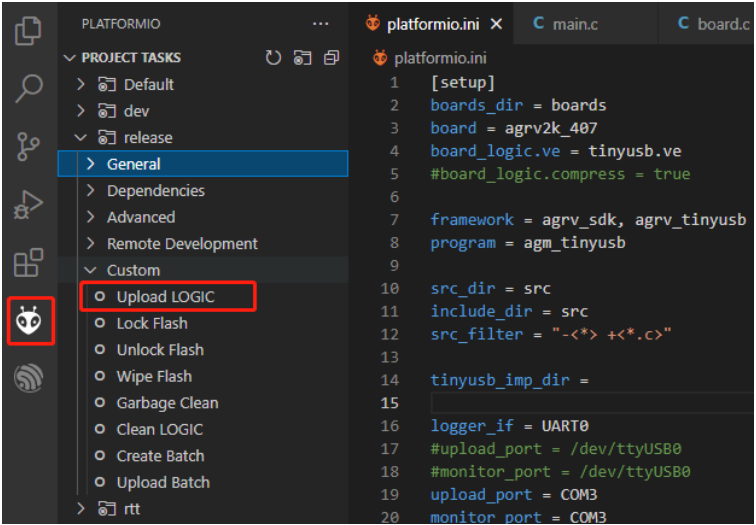Click line number 10 in gutter
Image resolution: width=756 pixels, height=525 pixels.
coord(390,288)
